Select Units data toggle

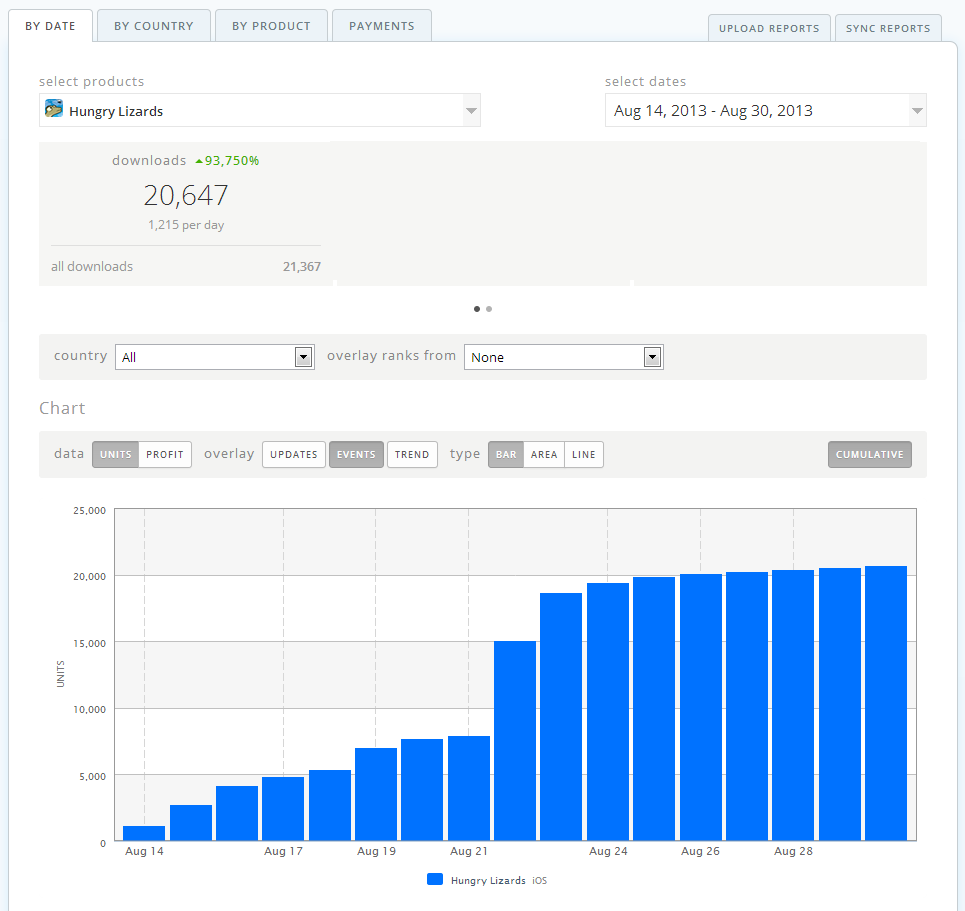pos(116,454)
